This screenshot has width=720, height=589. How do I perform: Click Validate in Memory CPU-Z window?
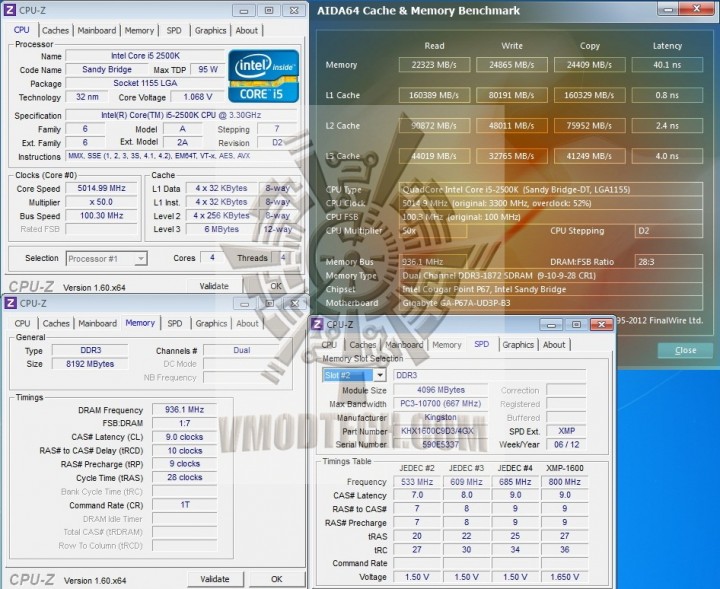click(214, 579)
